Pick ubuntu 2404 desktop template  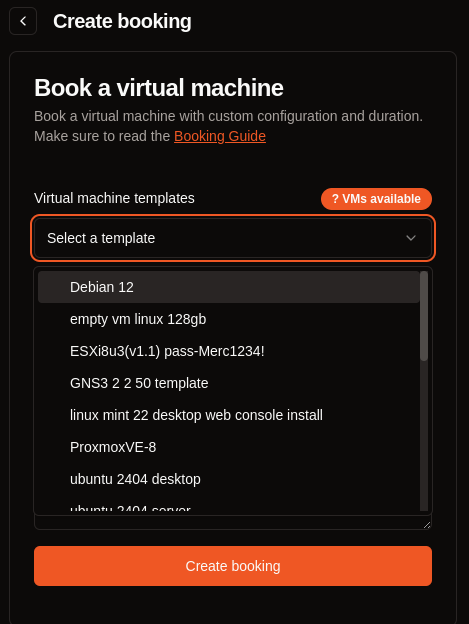(x=229, y=479)
